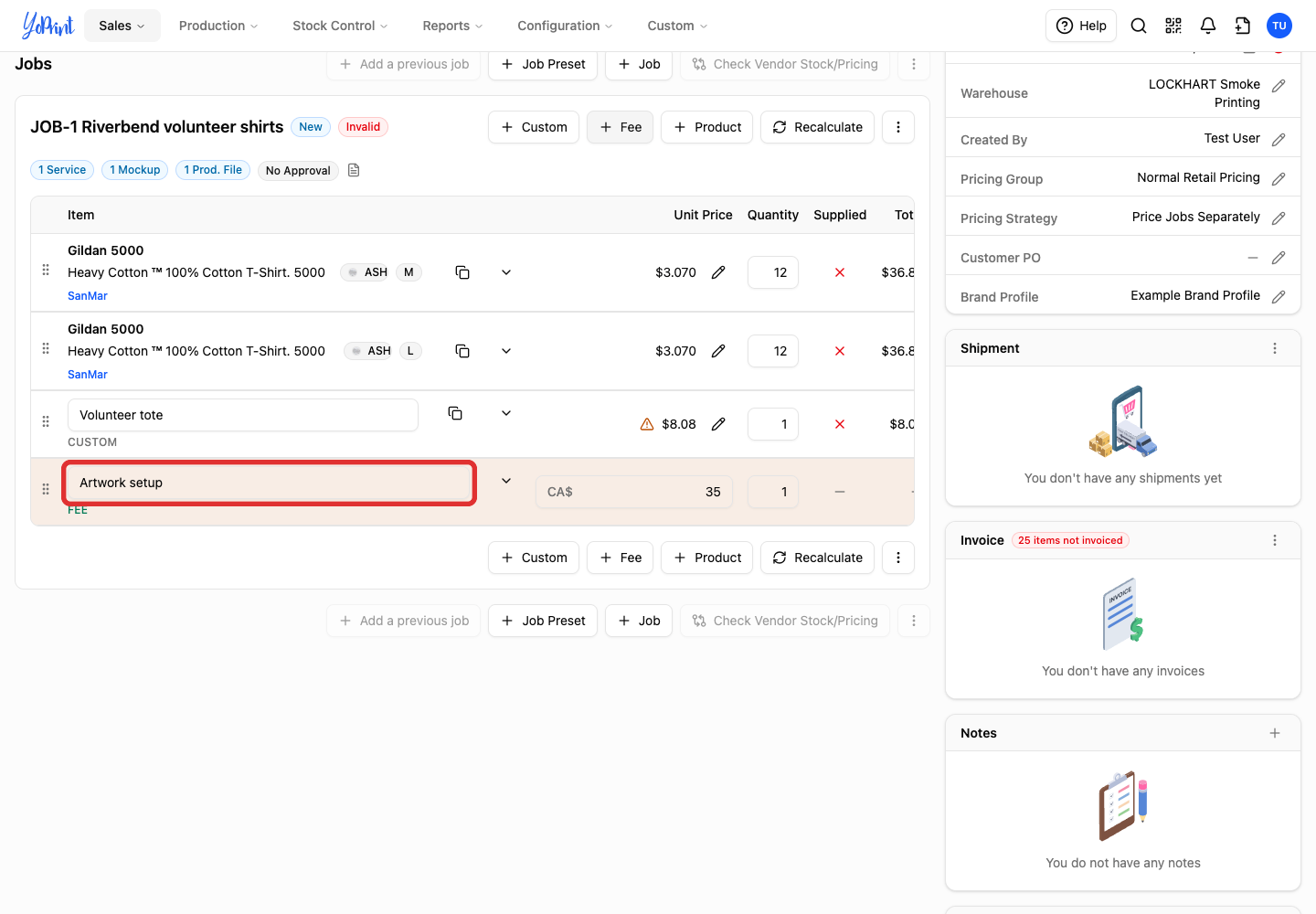This screenshot has width=1316, height=914.
Task: Open the SanMar link under ASH M
Action: (x=88, y=296)
